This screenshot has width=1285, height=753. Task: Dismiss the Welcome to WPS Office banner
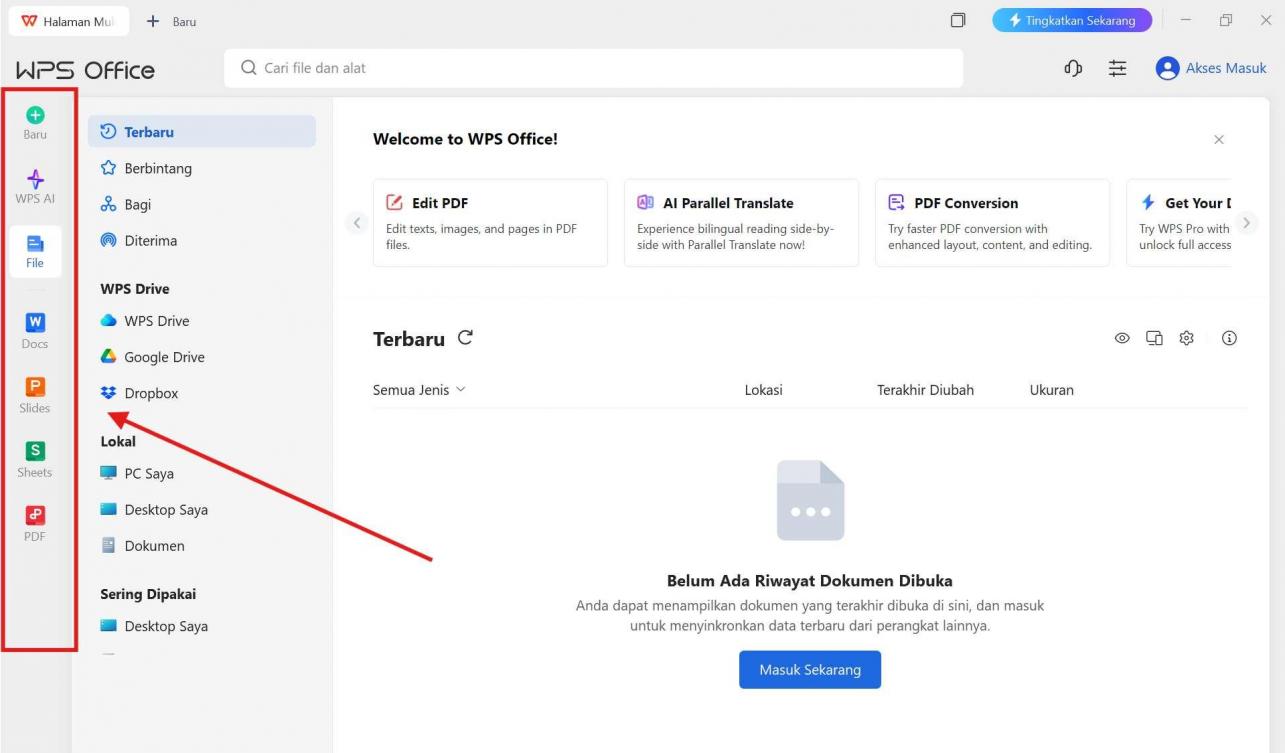coord(1218,140)
